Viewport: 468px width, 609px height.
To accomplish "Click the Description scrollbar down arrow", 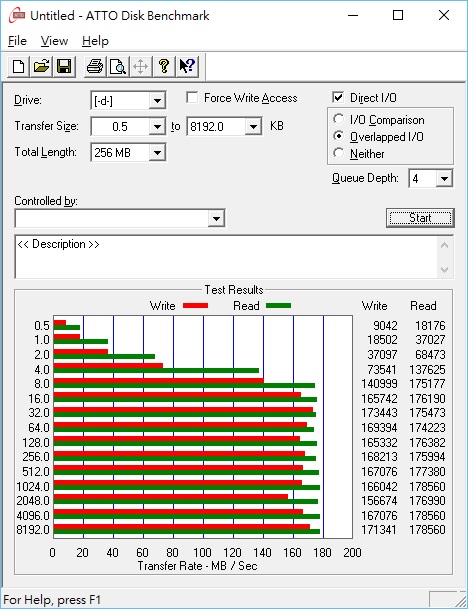I will pyautogui.click(x=445, y=269).
